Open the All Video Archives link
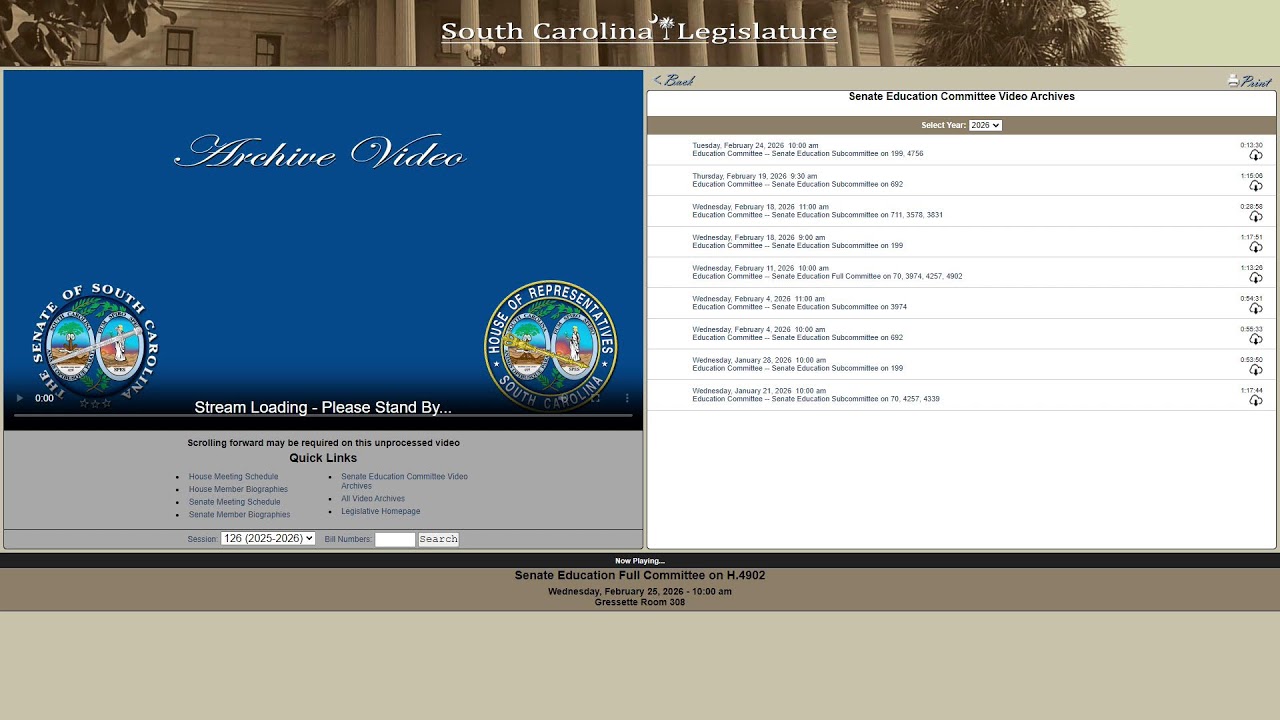This screenshot has height=720, width=1280. (373, 498)
